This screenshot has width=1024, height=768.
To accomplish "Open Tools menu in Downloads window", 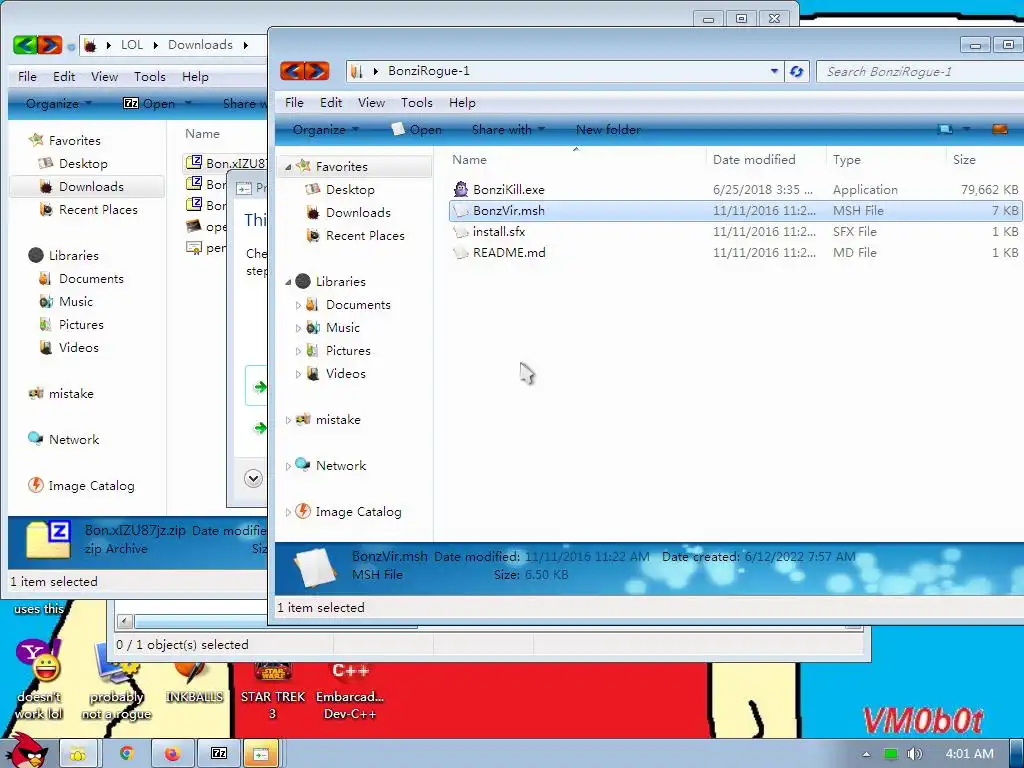I will coord(150,76).
